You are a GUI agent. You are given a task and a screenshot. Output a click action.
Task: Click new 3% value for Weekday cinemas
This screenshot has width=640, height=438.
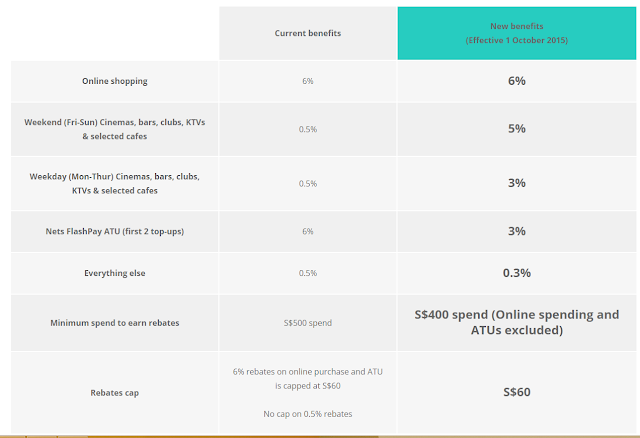(x=517, y=183)
